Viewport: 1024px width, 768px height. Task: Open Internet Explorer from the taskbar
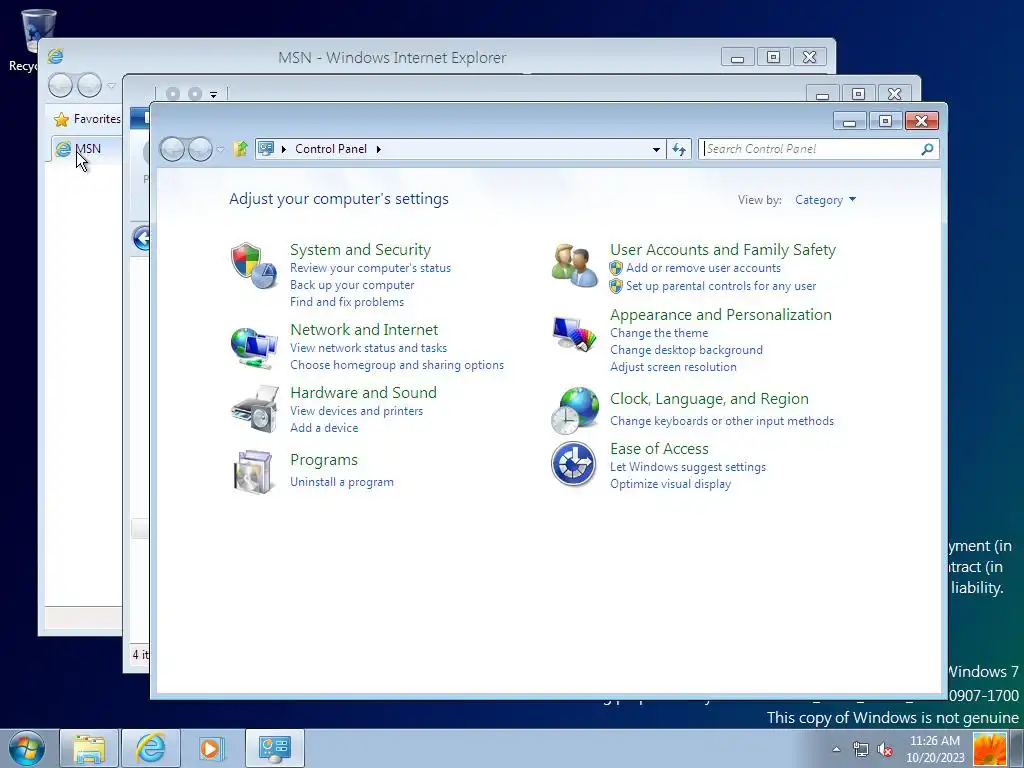coord(150,748)
